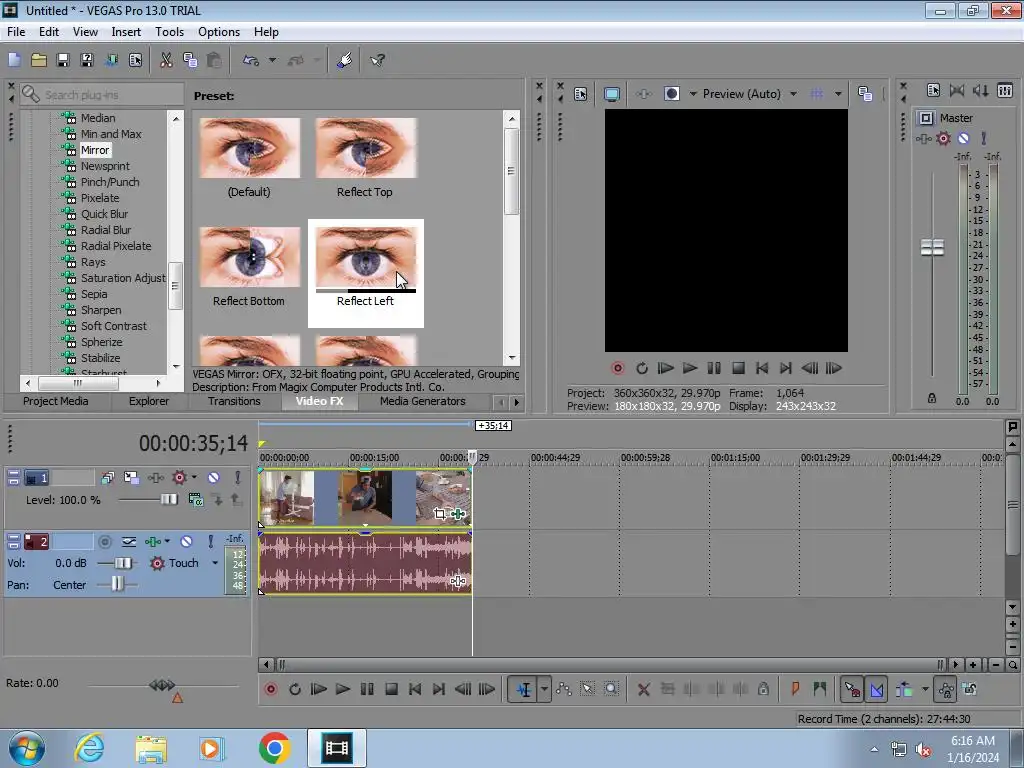Select the Sepia effect in plug-in list
The image size is (1024, 768).
pos(94,294)
